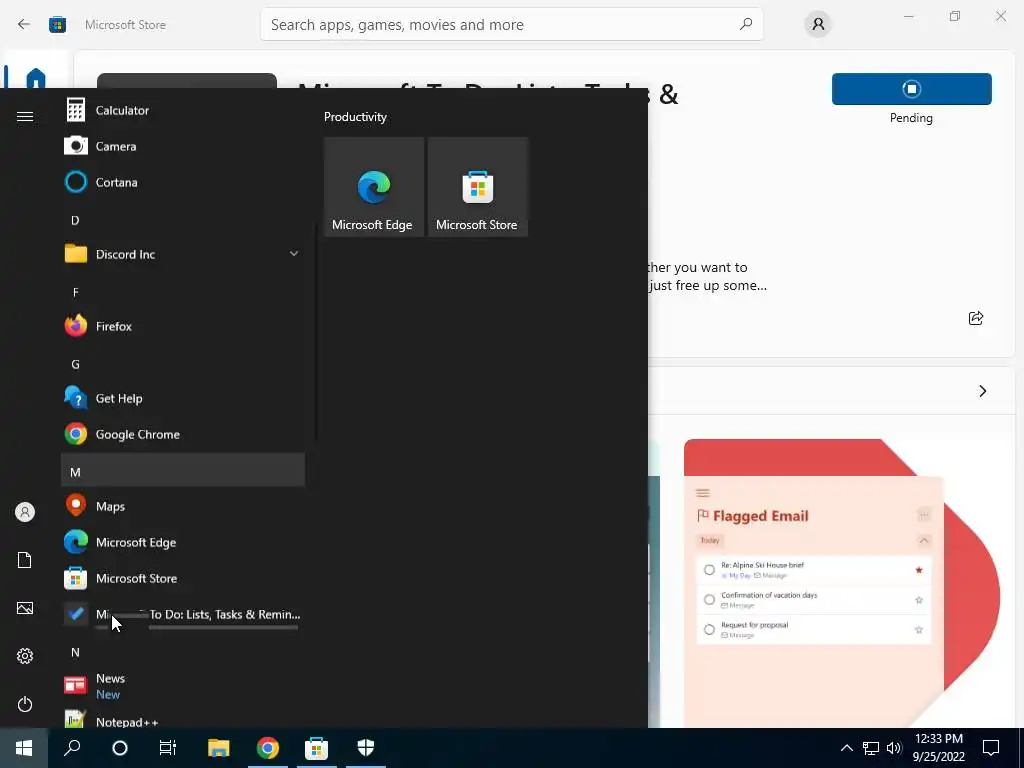Show hidden system tray icons
The width and height of the screenshot is (1024, 768).
click(846, 748)
